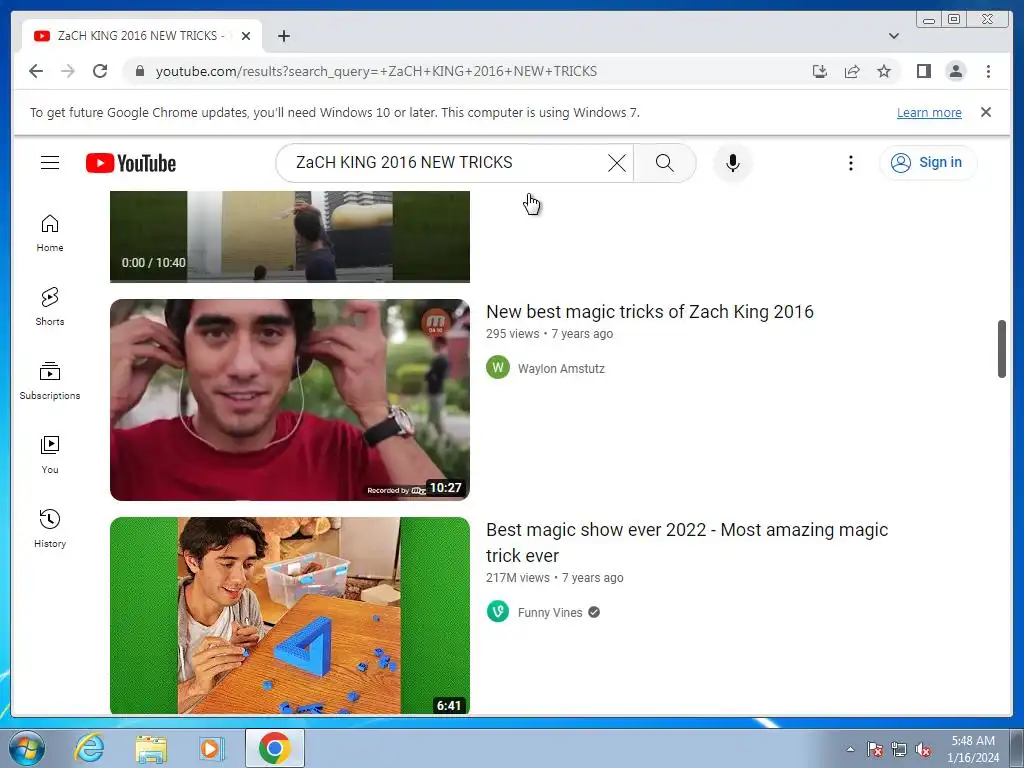
Task: Open Shorts in the sidebar
Action: pos(50,307)
